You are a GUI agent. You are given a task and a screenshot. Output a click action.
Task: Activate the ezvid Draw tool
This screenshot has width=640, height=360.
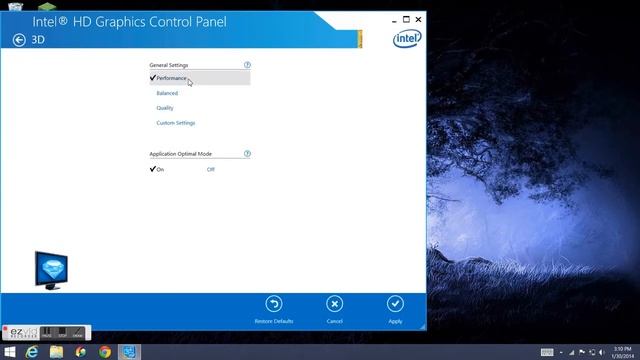click(77, 333)
